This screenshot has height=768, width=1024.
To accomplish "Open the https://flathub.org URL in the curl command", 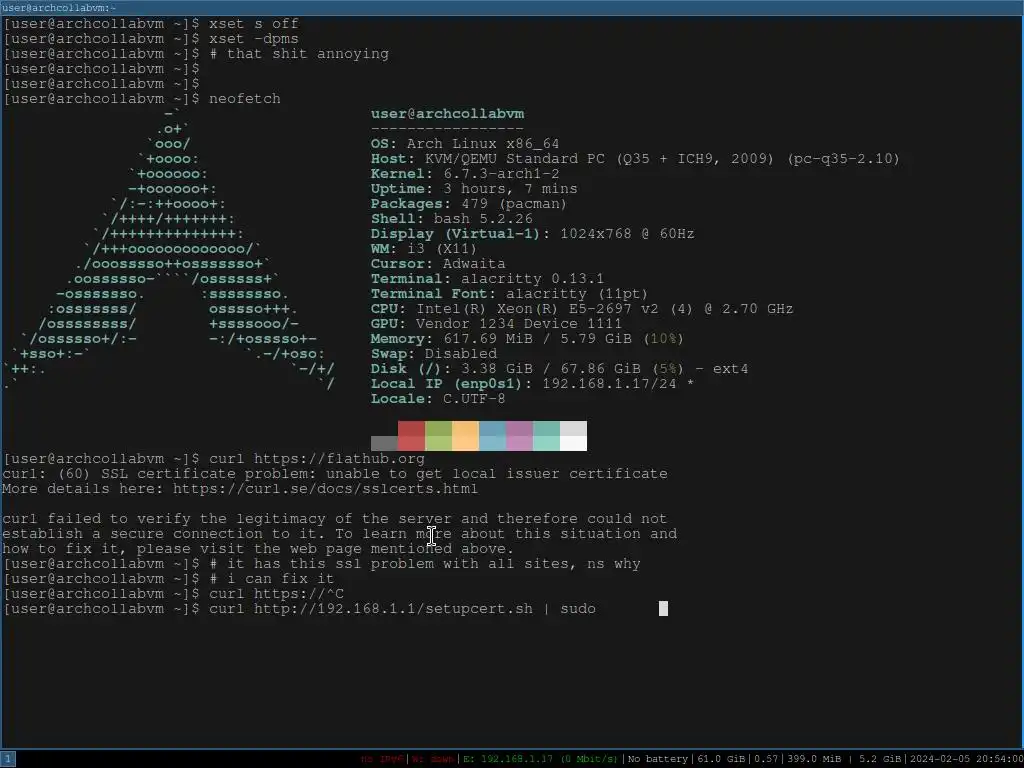I will click(339, 459).
